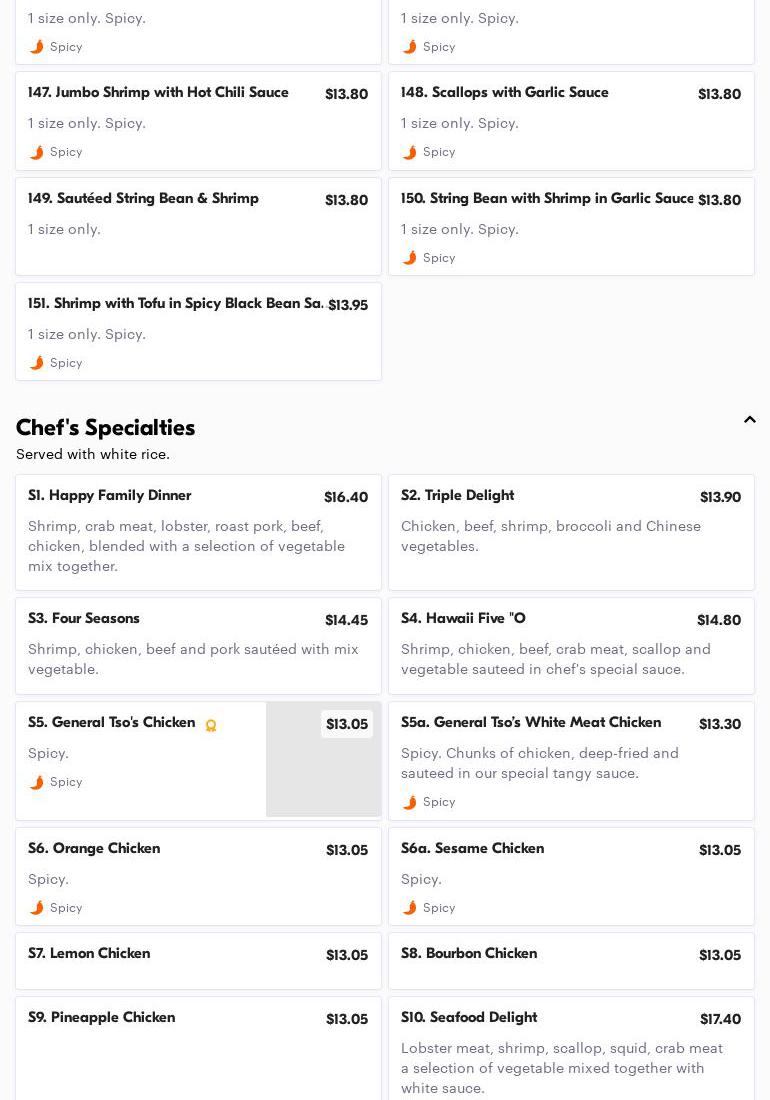Screen dimensions: 770x1100
Task: Click spicy pepper icon under String Bean with Shrimp in Garlic Sauce
Action: (410, 258)
